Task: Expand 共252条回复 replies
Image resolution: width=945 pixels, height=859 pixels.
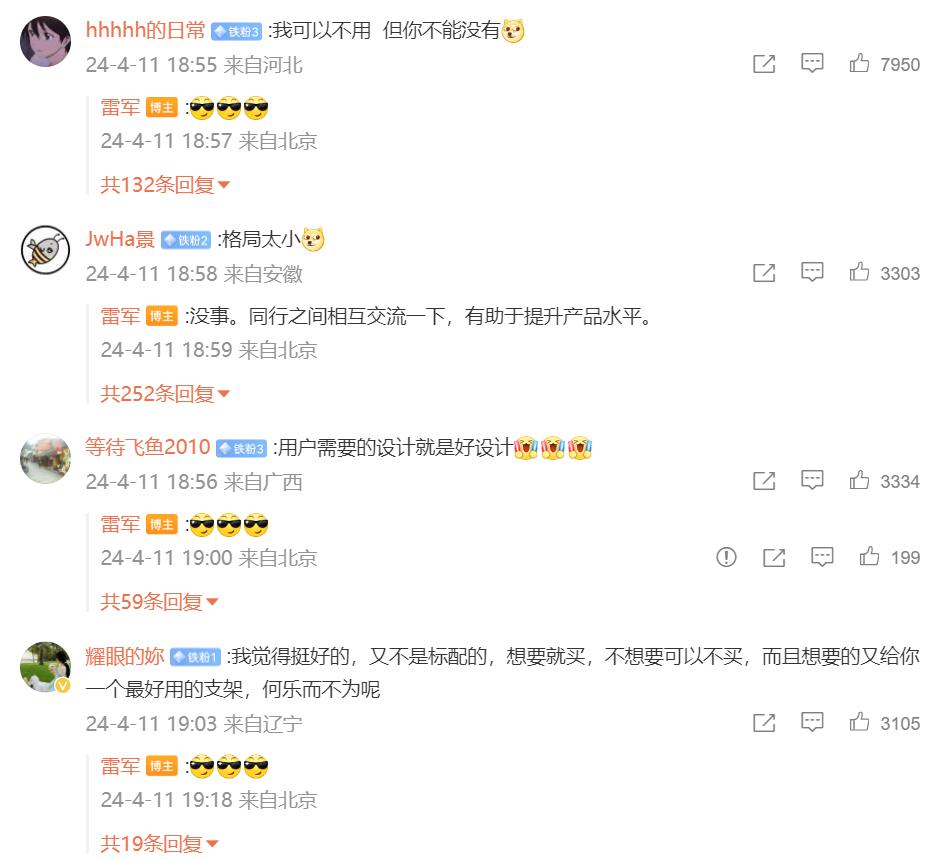Action: tap(165, 394)
